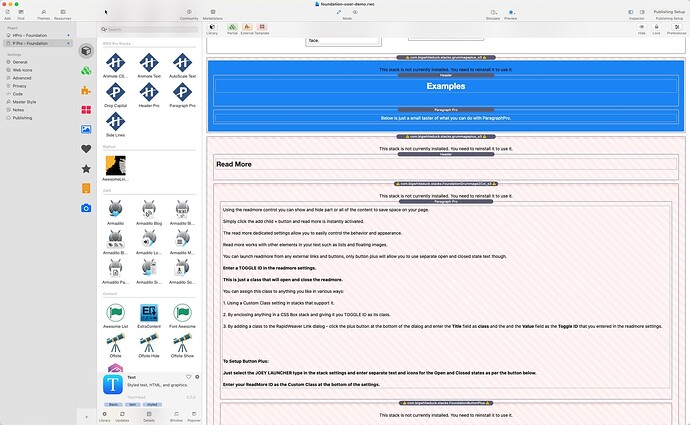The image size is (690, 425).
Task: Click the External button in Stacks toolbar
Action: tap(247, 29)
